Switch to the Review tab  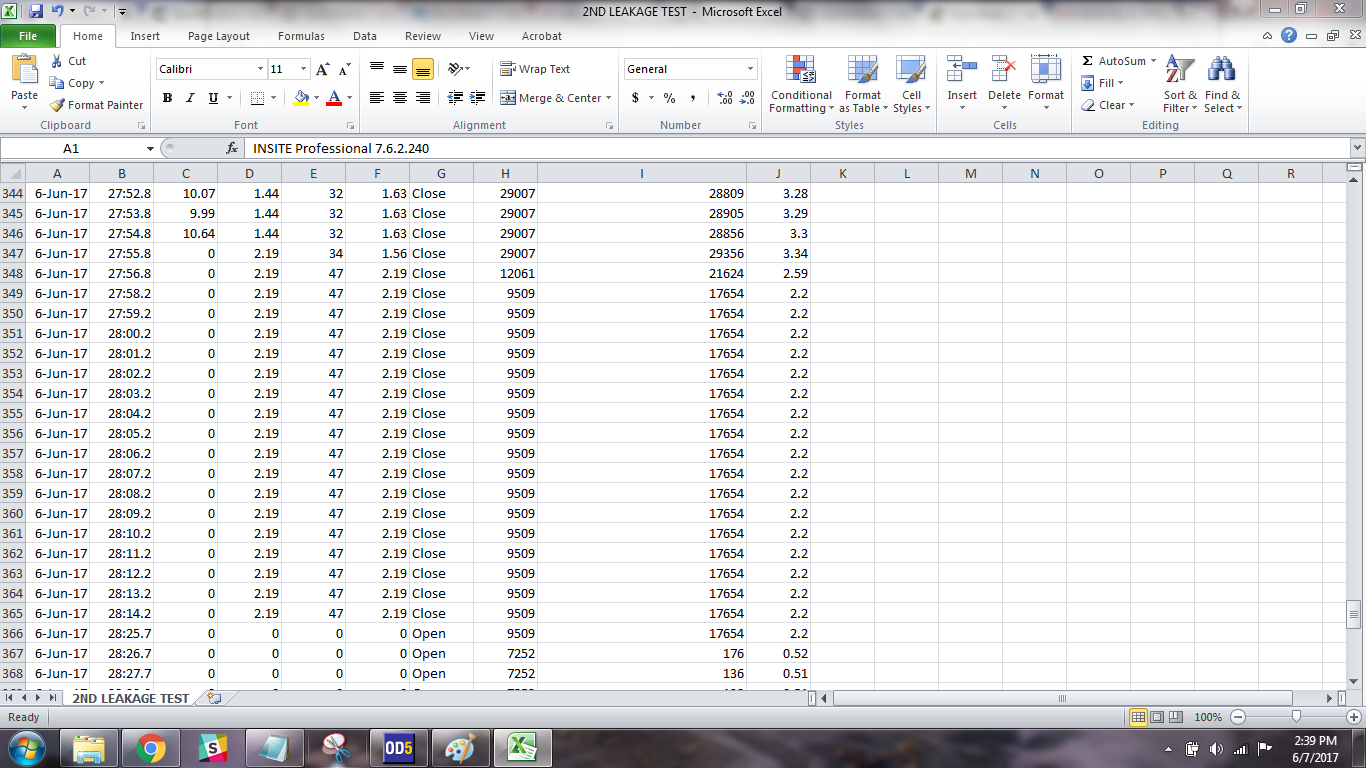click(x=423, y=36)
